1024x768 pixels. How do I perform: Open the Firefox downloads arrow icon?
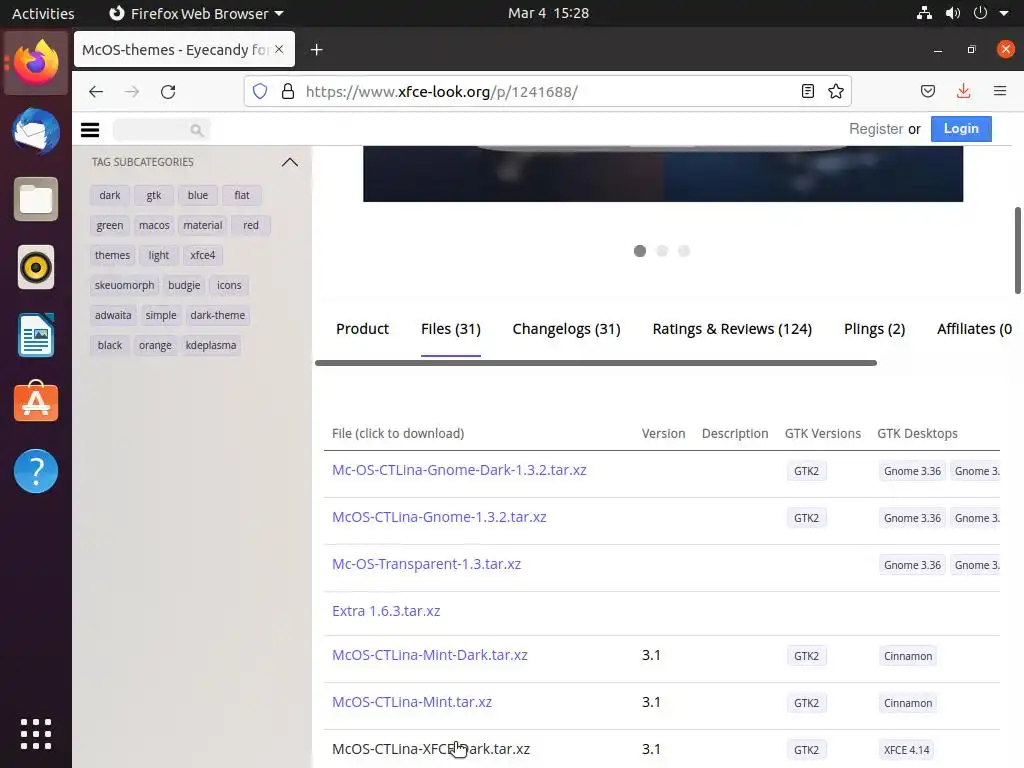click(963, 91)
